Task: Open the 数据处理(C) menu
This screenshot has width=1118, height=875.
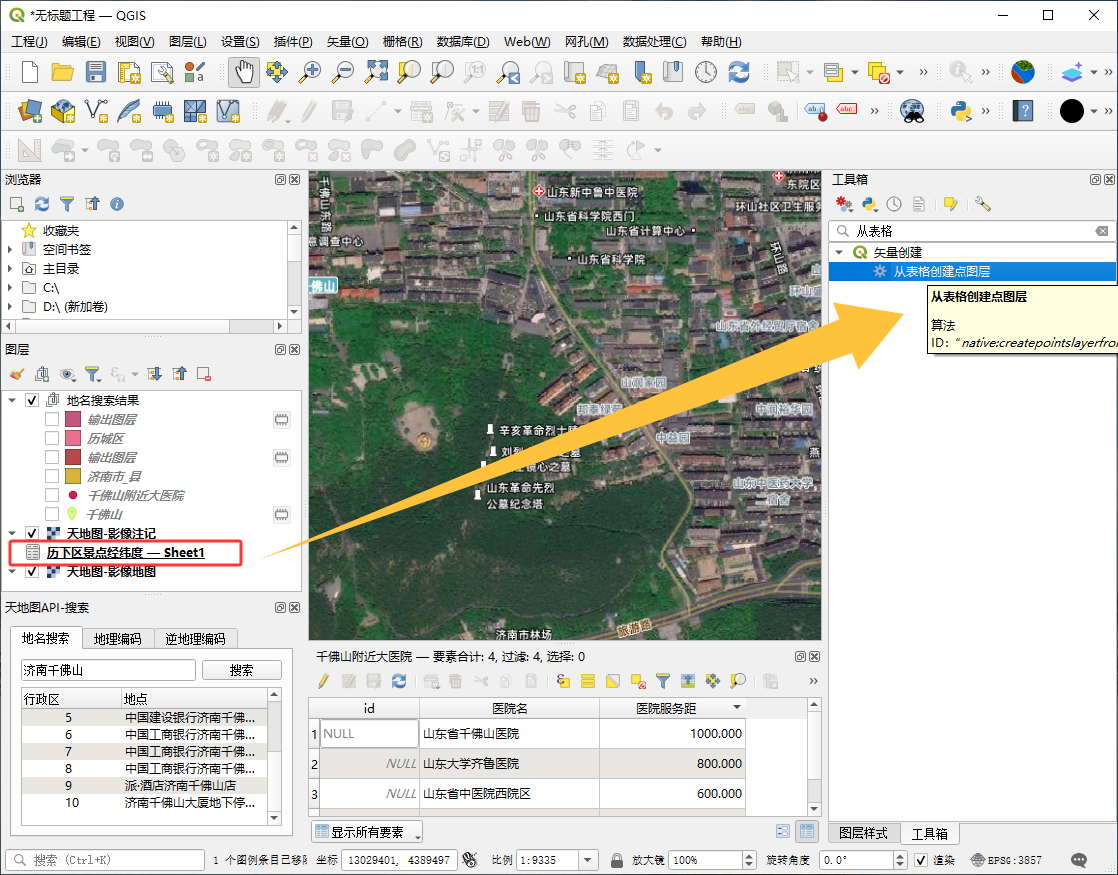Action: click(x=655, y=42)
